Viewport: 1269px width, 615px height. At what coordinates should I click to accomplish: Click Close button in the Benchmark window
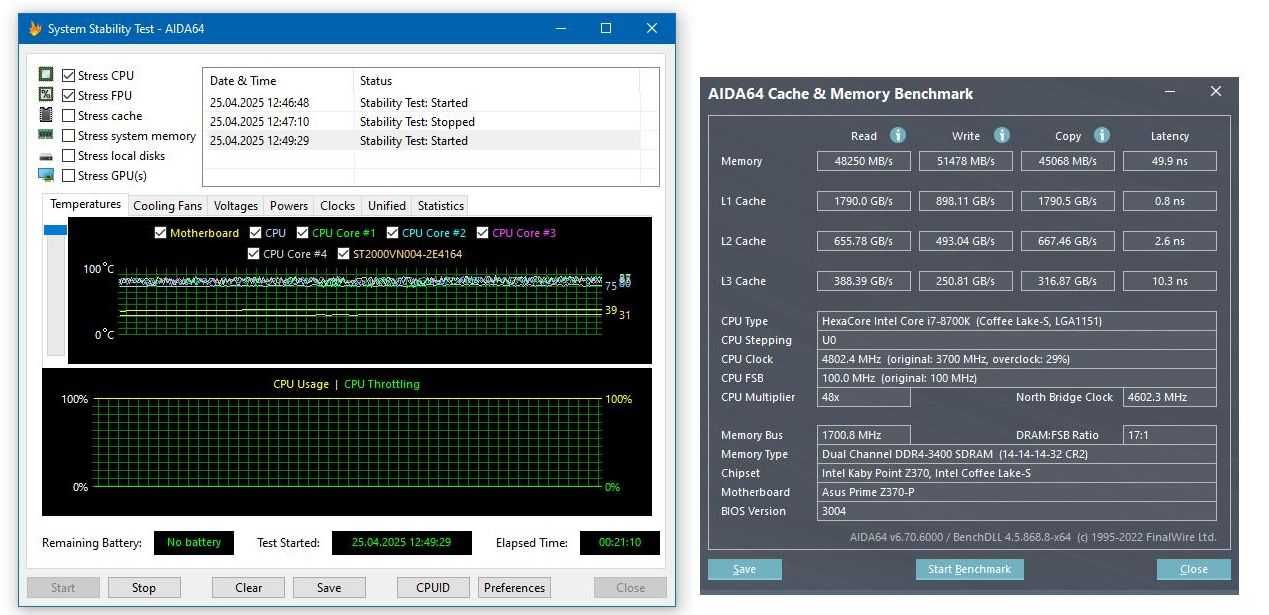pyautogui.click(x=1193, y=569)
